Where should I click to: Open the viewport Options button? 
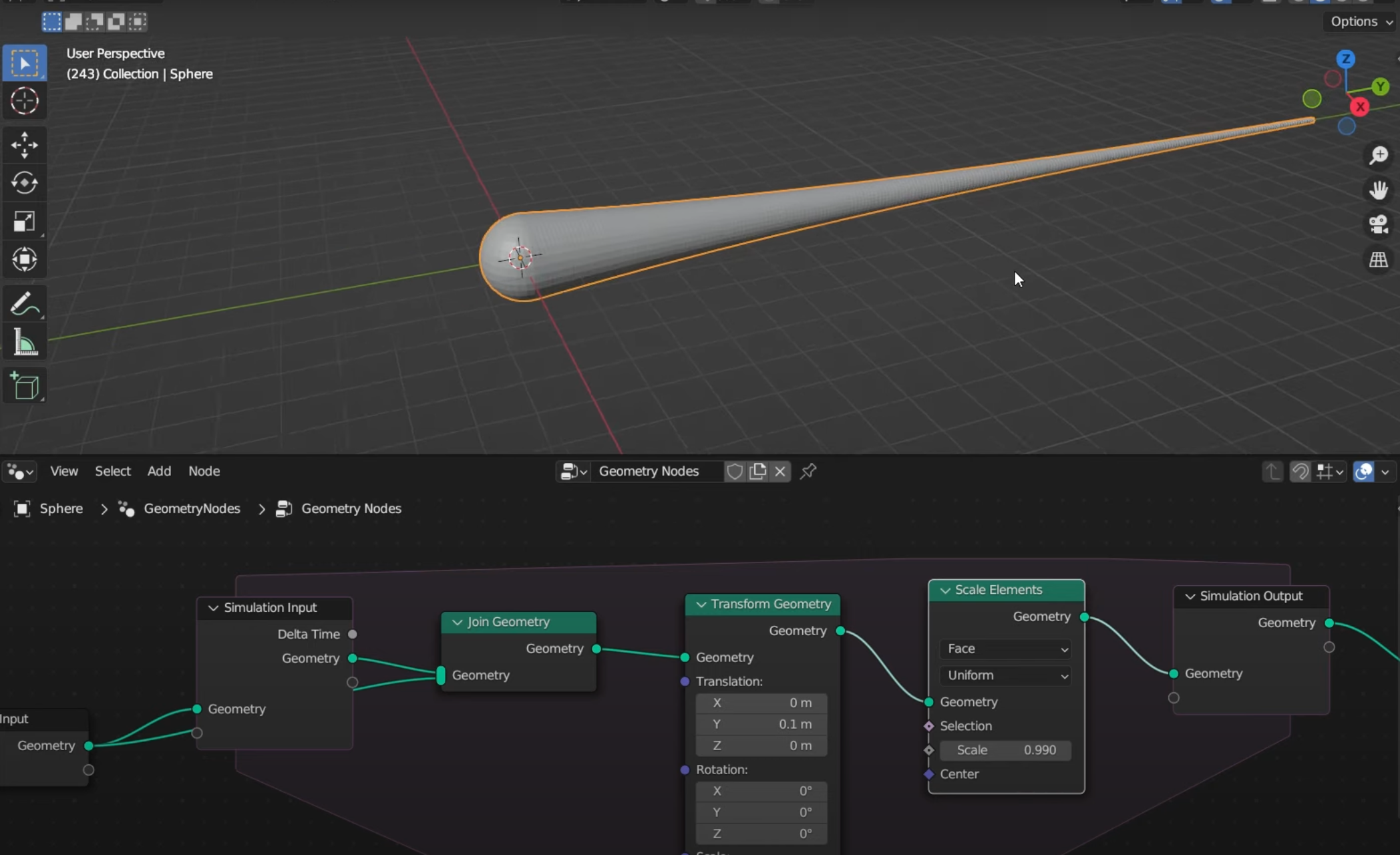click(1360, 21)
